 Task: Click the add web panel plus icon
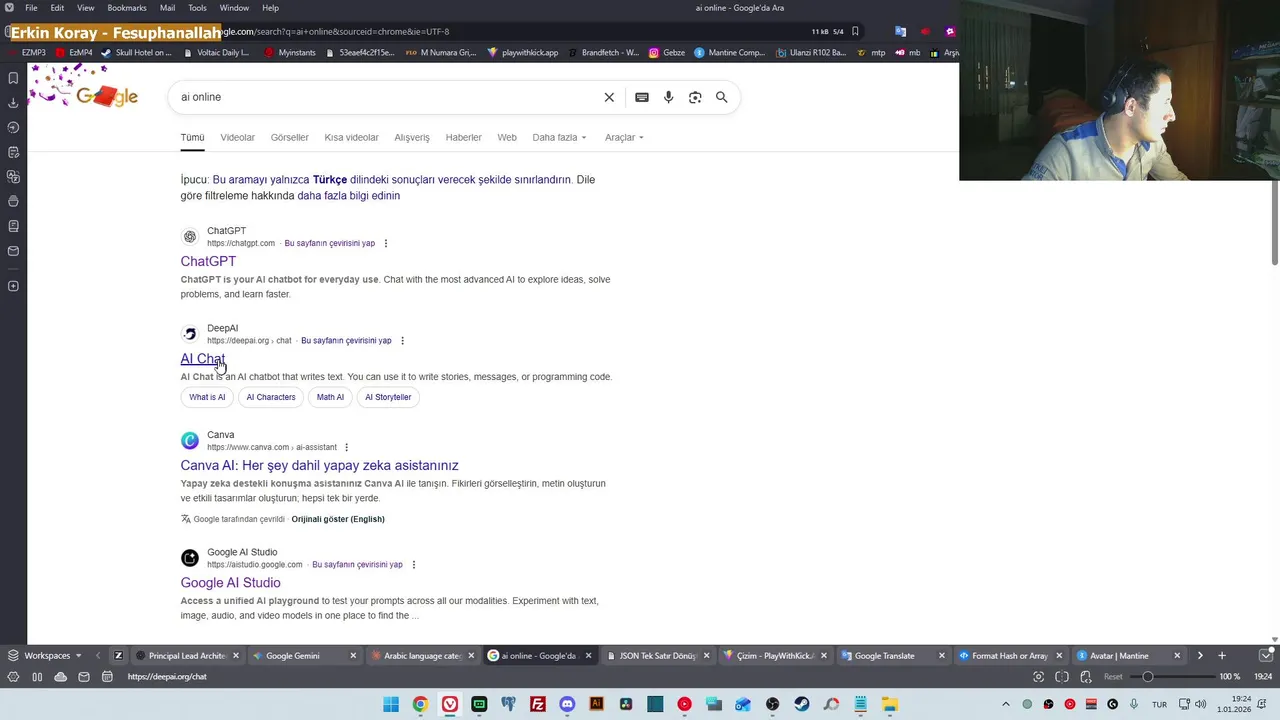[x=13, y=286]
